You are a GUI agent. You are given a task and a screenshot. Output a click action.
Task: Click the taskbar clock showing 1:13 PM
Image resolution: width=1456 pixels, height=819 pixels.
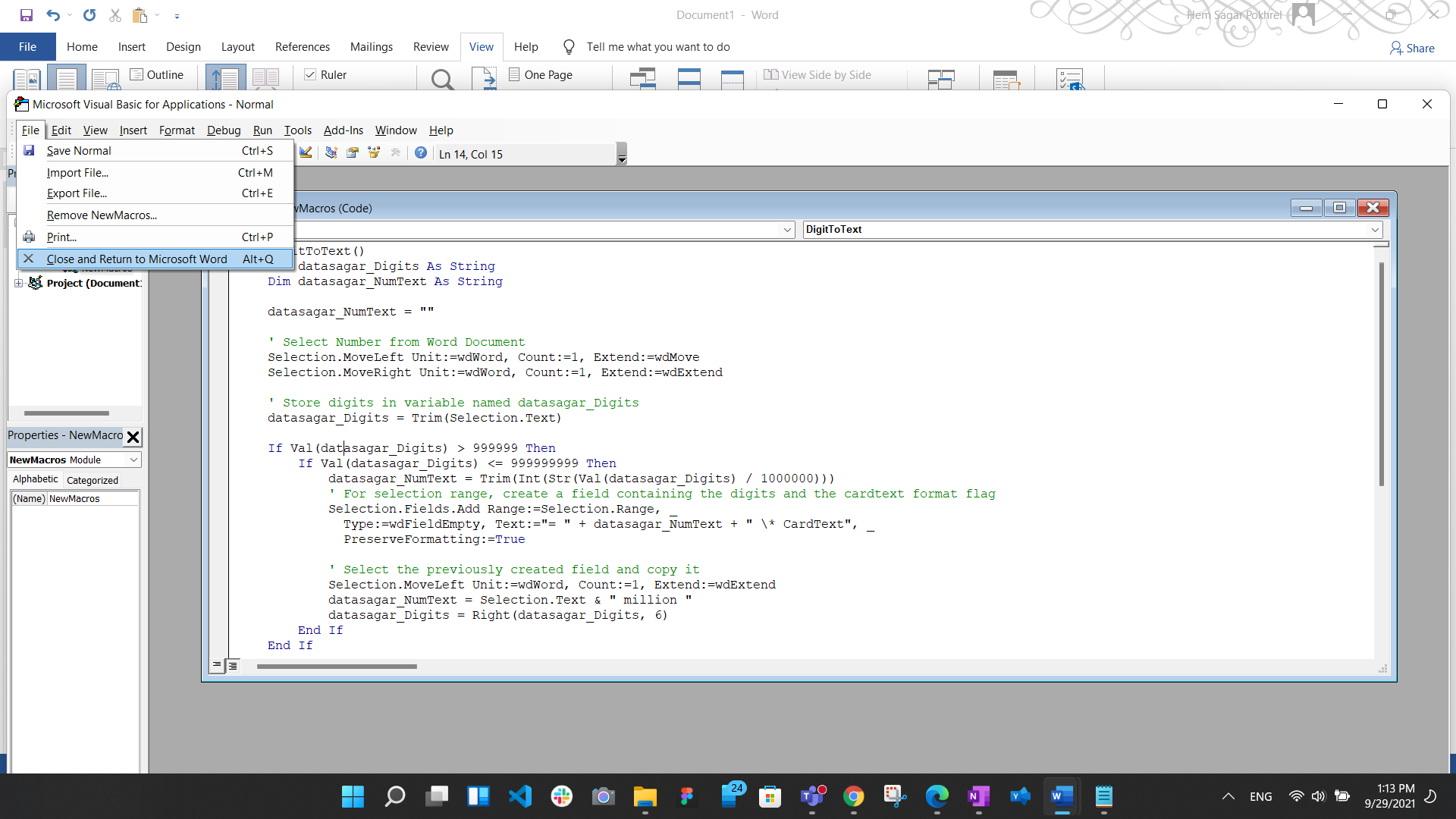[x=1390, y=796]
